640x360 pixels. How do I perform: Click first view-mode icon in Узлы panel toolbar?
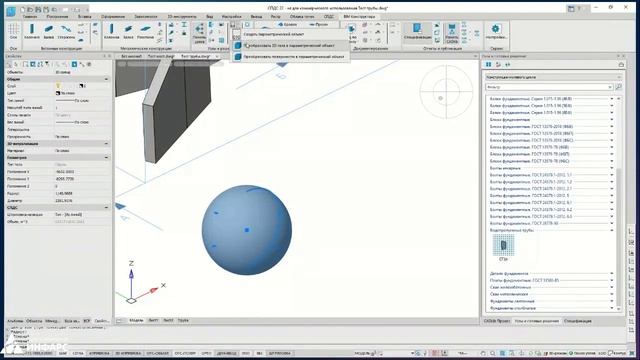pos(489,64)
